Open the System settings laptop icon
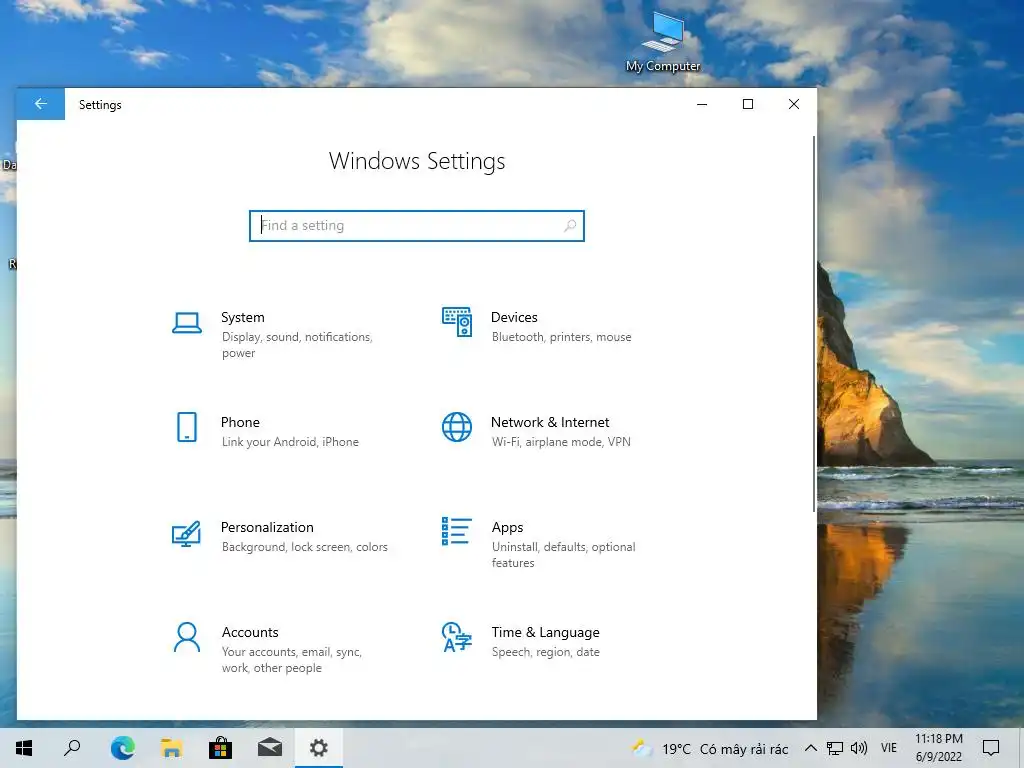 click(187, 323)
